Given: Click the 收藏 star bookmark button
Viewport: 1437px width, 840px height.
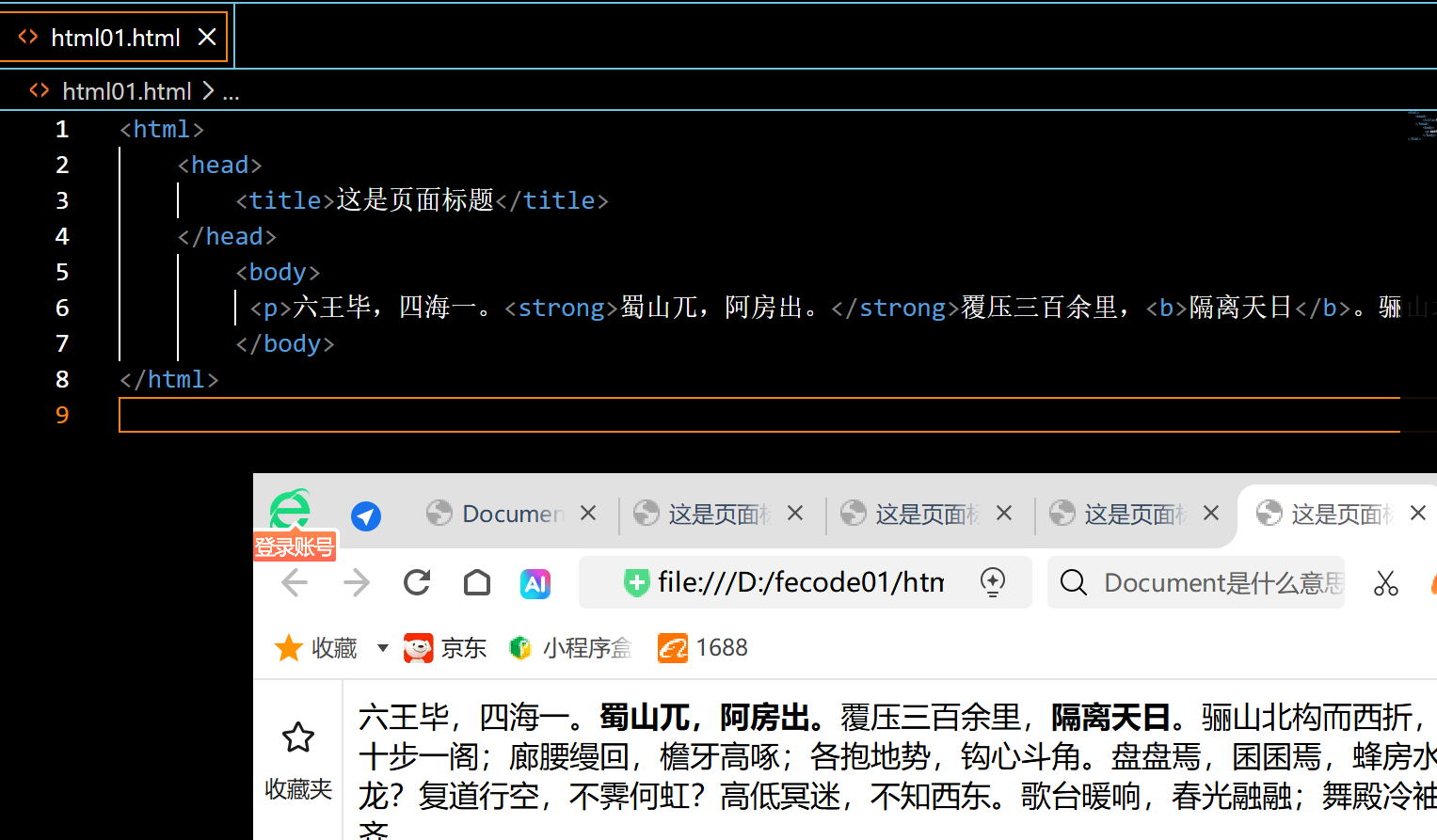Looking at the screenshot, I should [316, 648].
